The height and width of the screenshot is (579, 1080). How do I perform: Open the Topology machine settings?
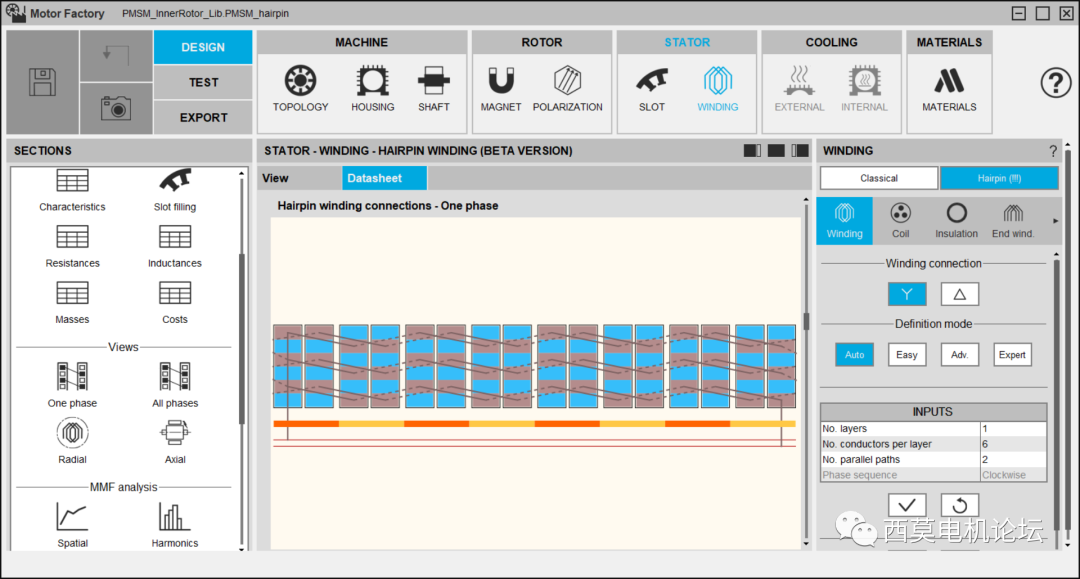coord(300,88)
